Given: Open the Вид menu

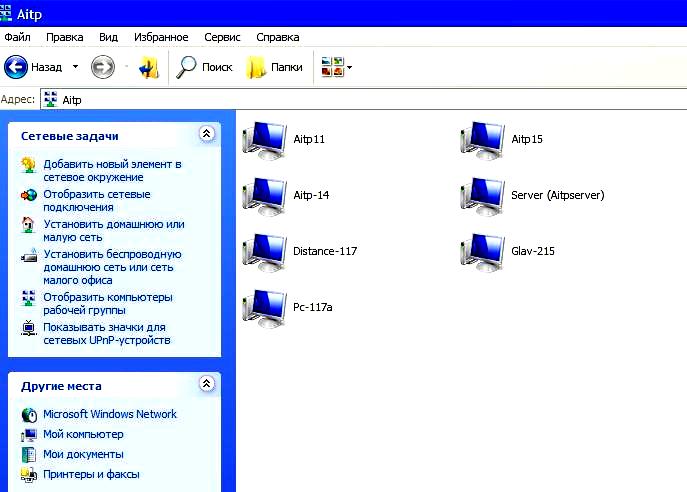Looking at the screenshot, I should [108, 37].
